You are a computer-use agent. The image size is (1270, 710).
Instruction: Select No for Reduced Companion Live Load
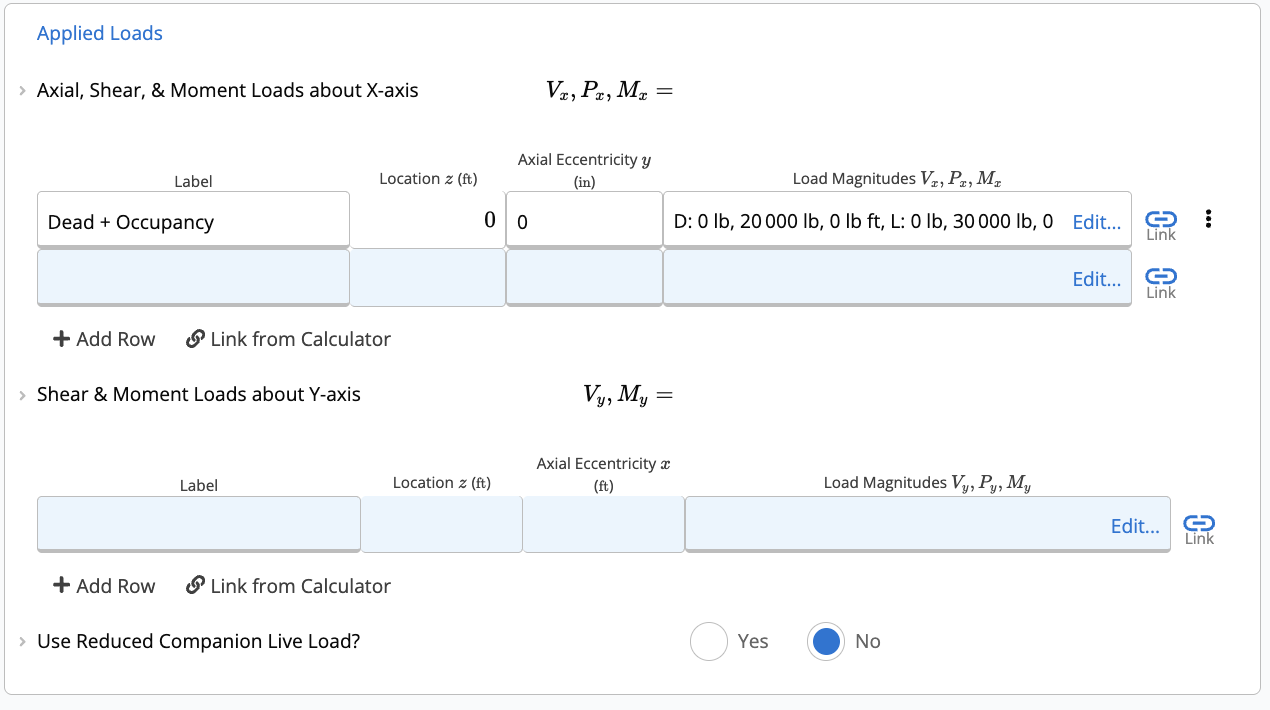[x=825, y=641]
